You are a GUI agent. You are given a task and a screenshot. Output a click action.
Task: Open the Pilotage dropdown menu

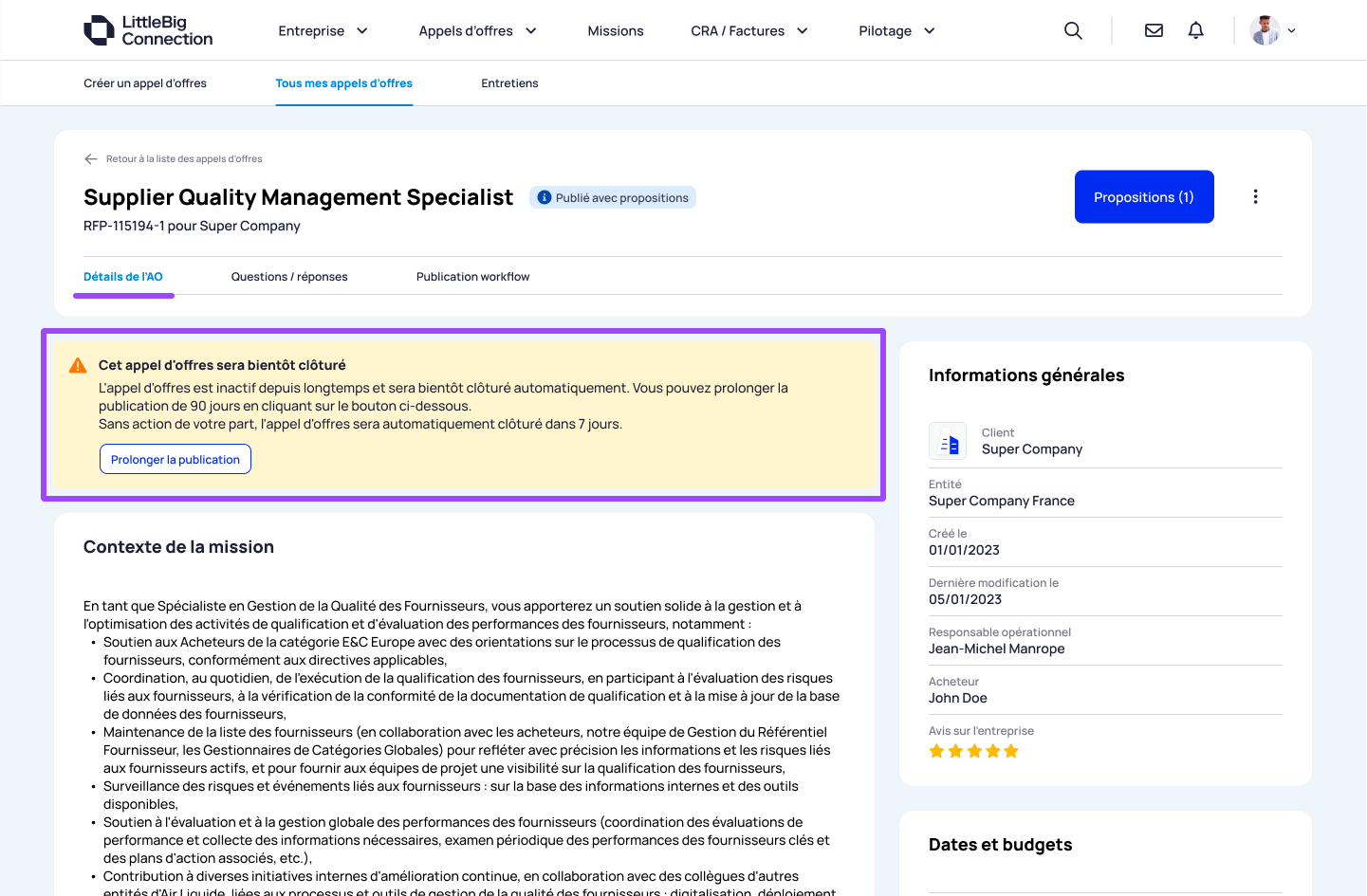tap(896, 30)
